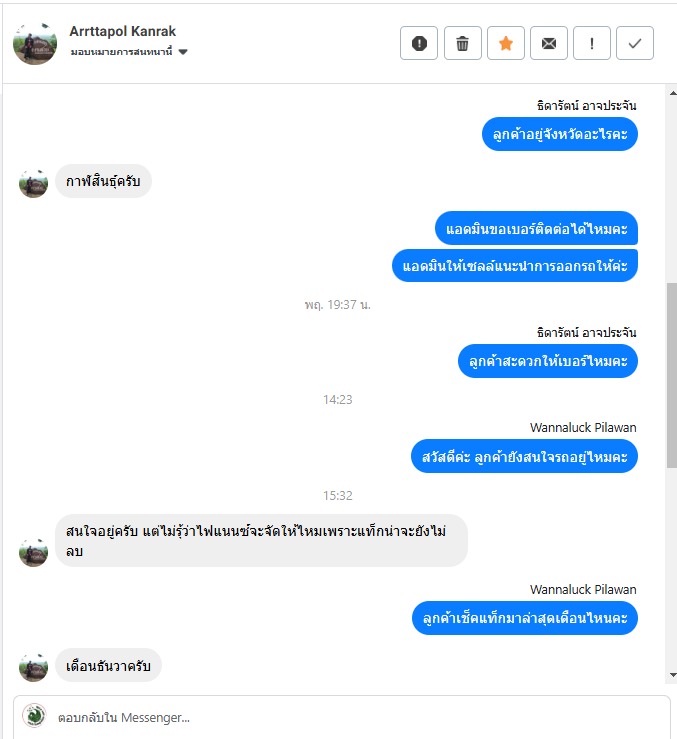This screenshot has width=677, height=739.
Task: Click the scrollbar down arrow
Action: pyautogui.click(x=672, y=675)
